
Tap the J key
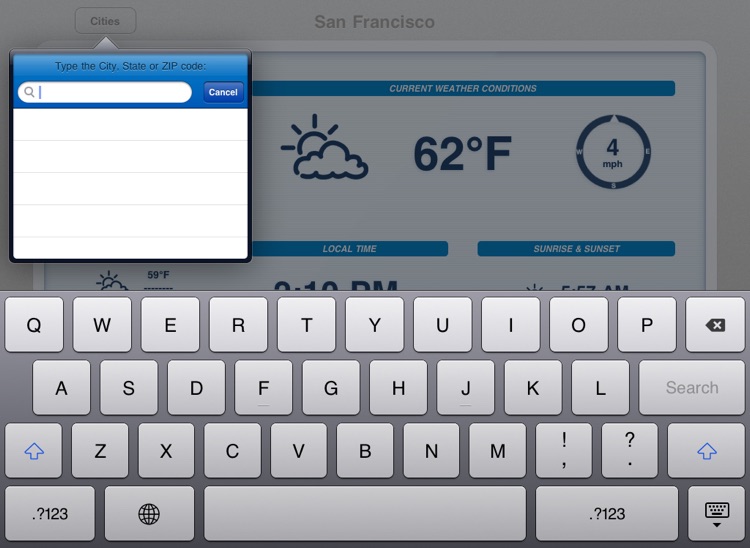tap(465, 387)
